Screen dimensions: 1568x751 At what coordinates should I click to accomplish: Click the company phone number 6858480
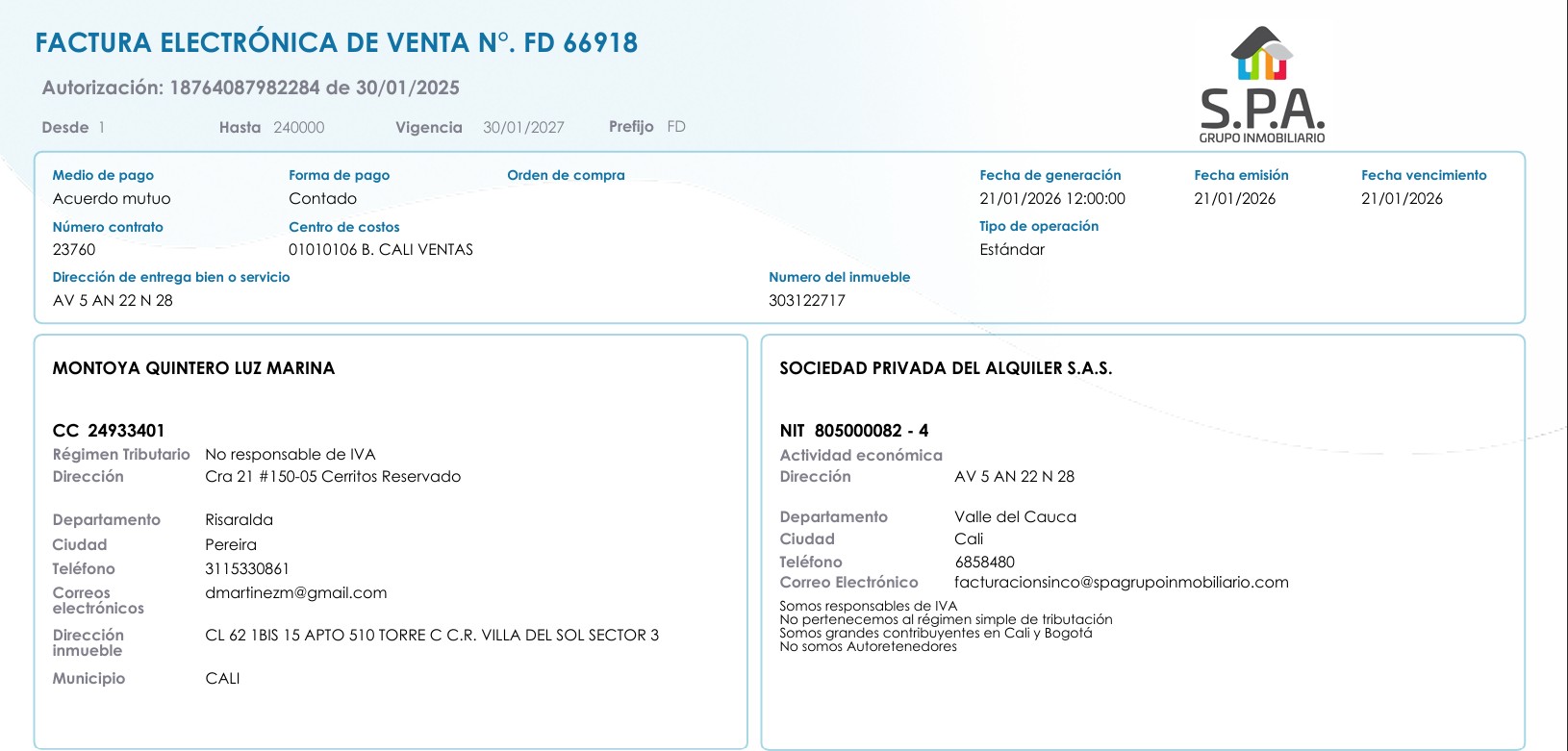click(x=984, y=563)
